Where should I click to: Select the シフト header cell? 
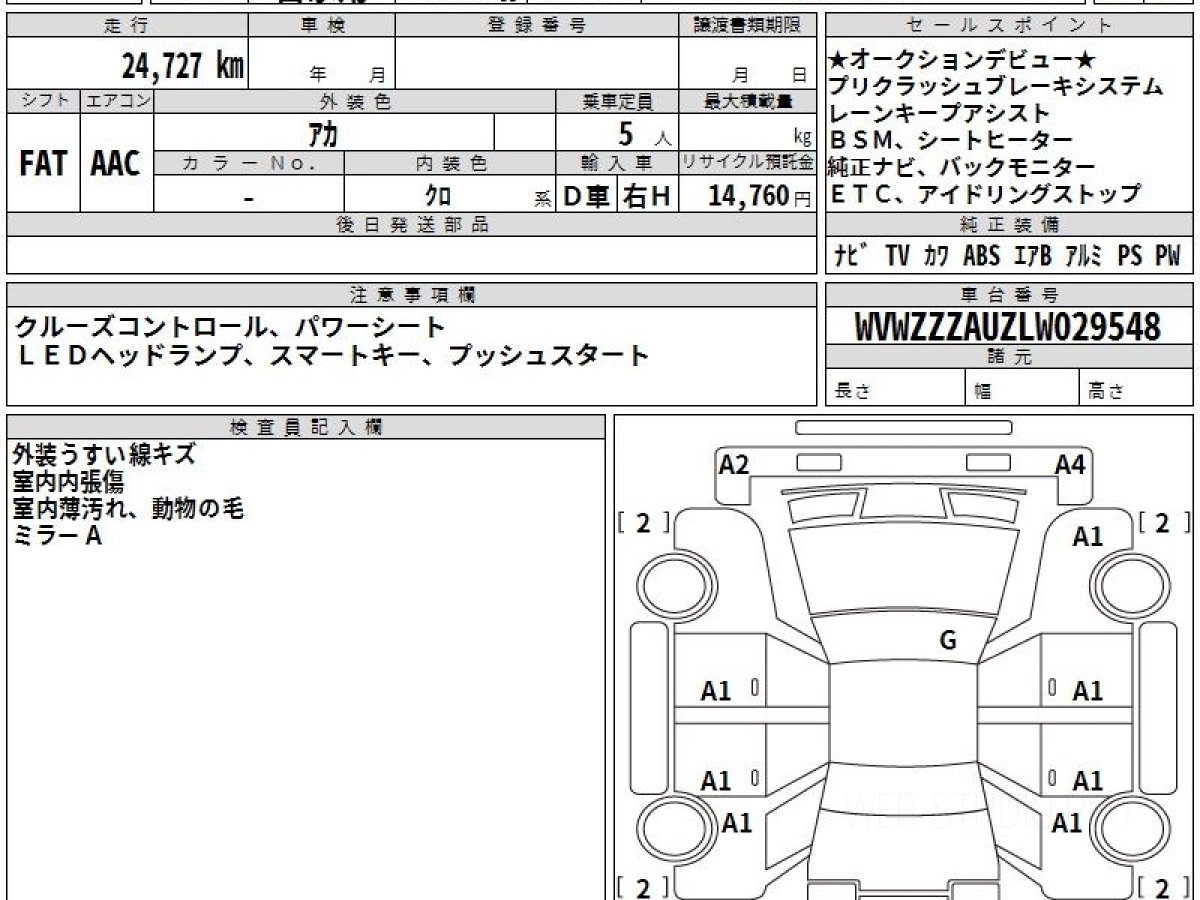(43, 101)
